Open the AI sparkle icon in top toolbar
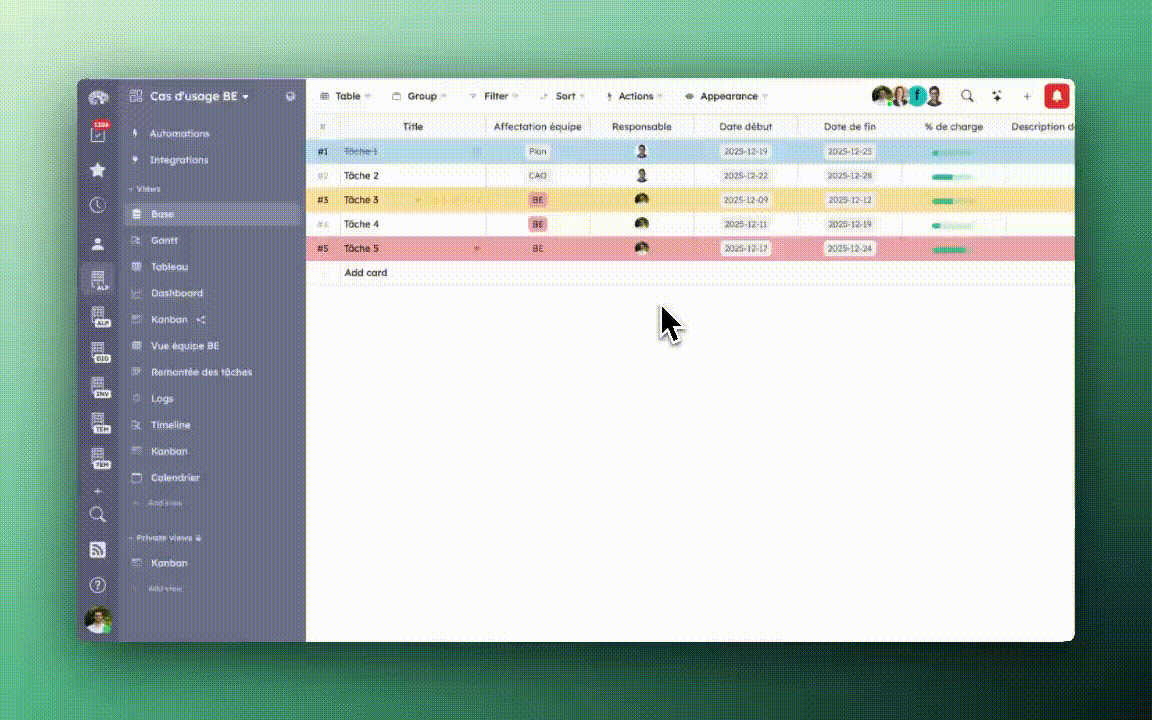Viewport: 1152px width, 720px height. coord(997,96)
